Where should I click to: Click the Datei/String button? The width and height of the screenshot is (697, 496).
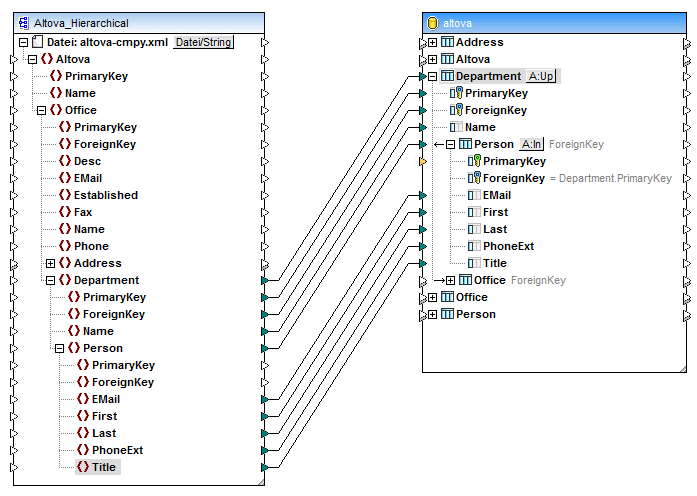click(x=204, y=42)
